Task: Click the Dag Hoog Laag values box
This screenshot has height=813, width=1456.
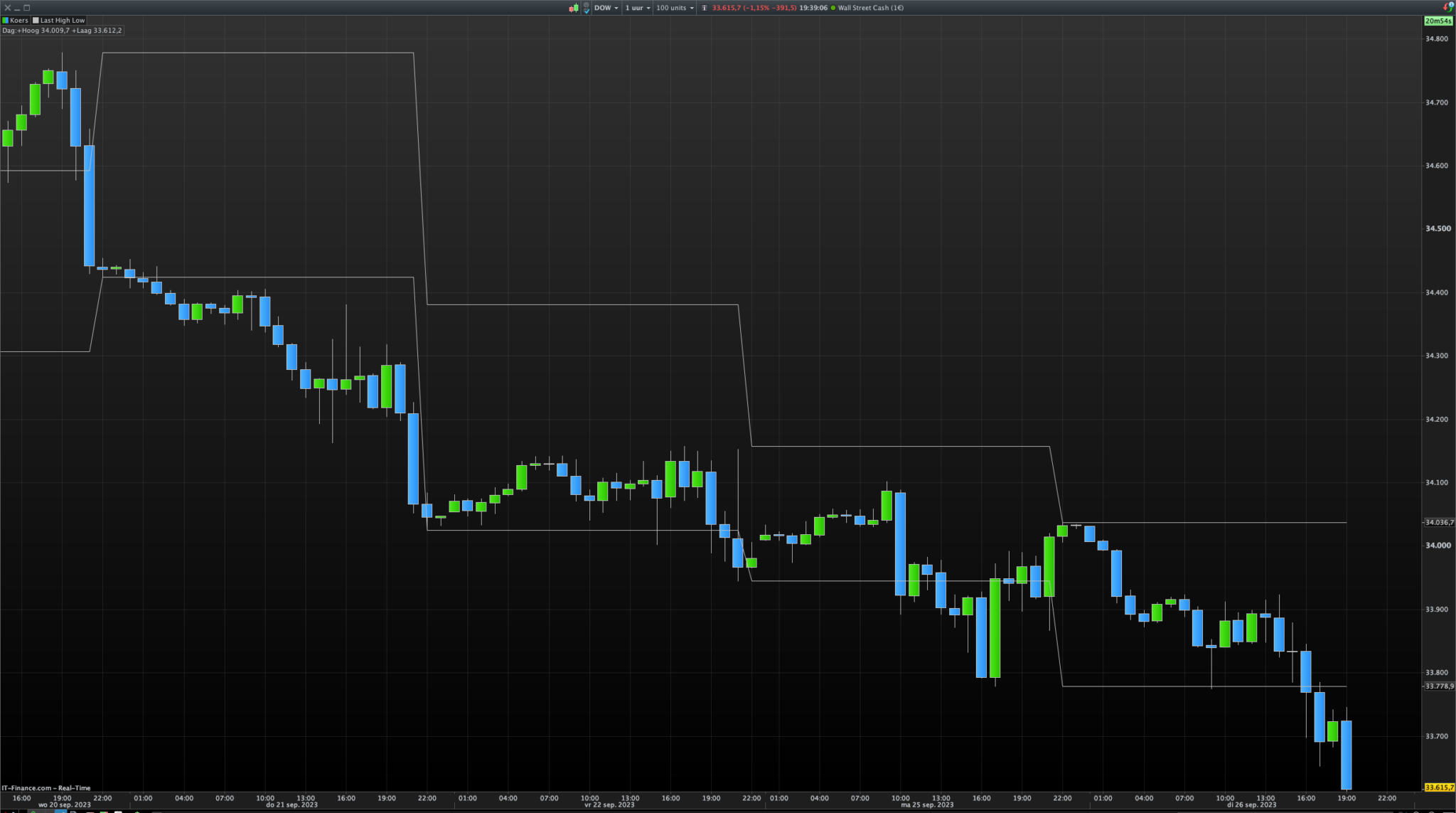Action: [x=62, y=31]
